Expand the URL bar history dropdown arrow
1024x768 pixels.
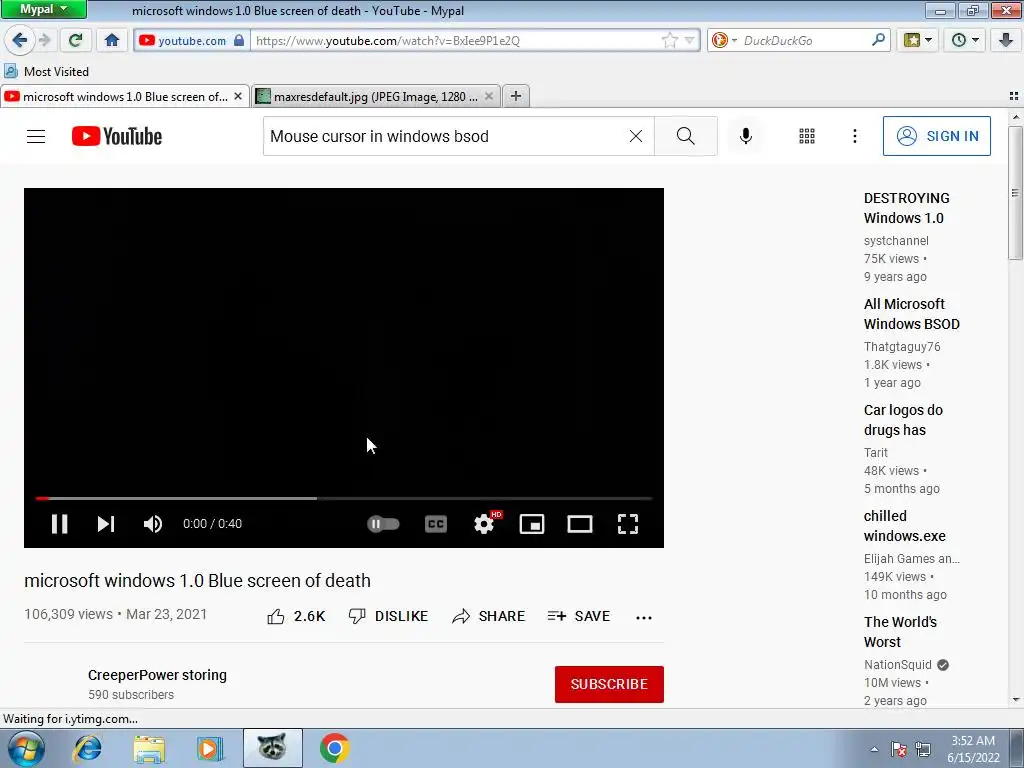click(x=689, y=40)
